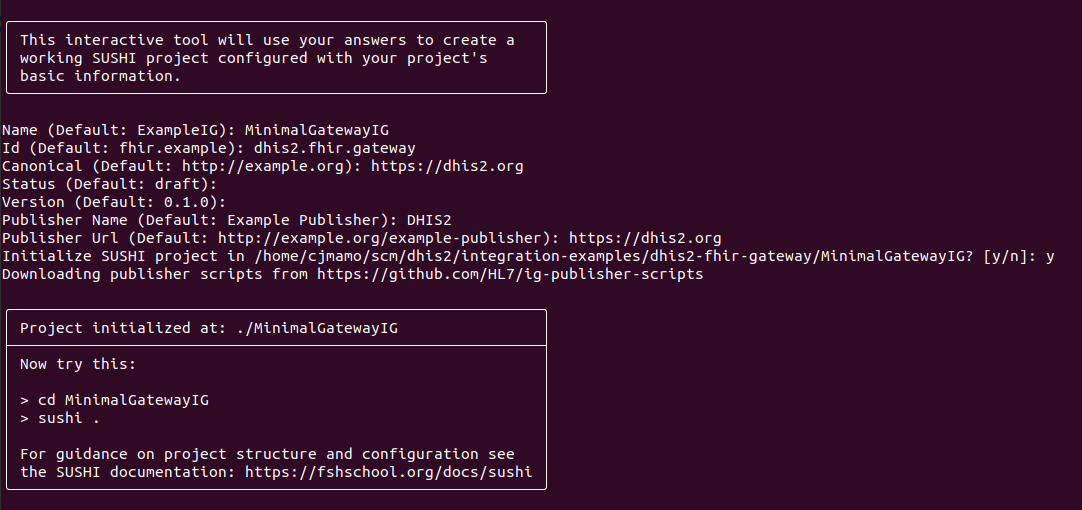1082x510 pixels.
Task: Click the 'This interactive tool' intro box
Action: (x=276, y=58)
